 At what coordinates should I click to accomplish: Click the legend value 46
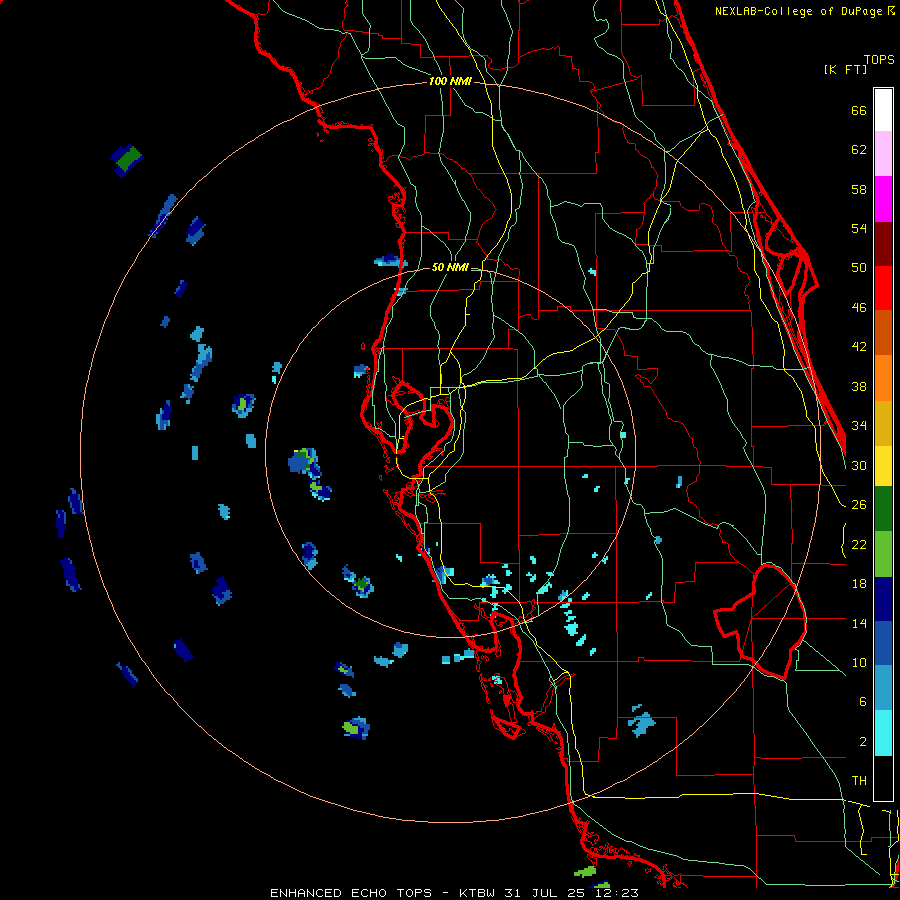859,308
